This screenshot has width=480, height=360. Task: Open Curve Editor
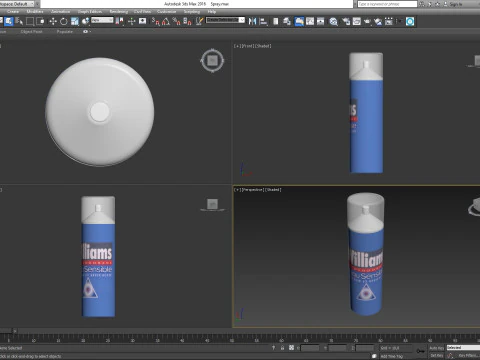pos(310,21)
